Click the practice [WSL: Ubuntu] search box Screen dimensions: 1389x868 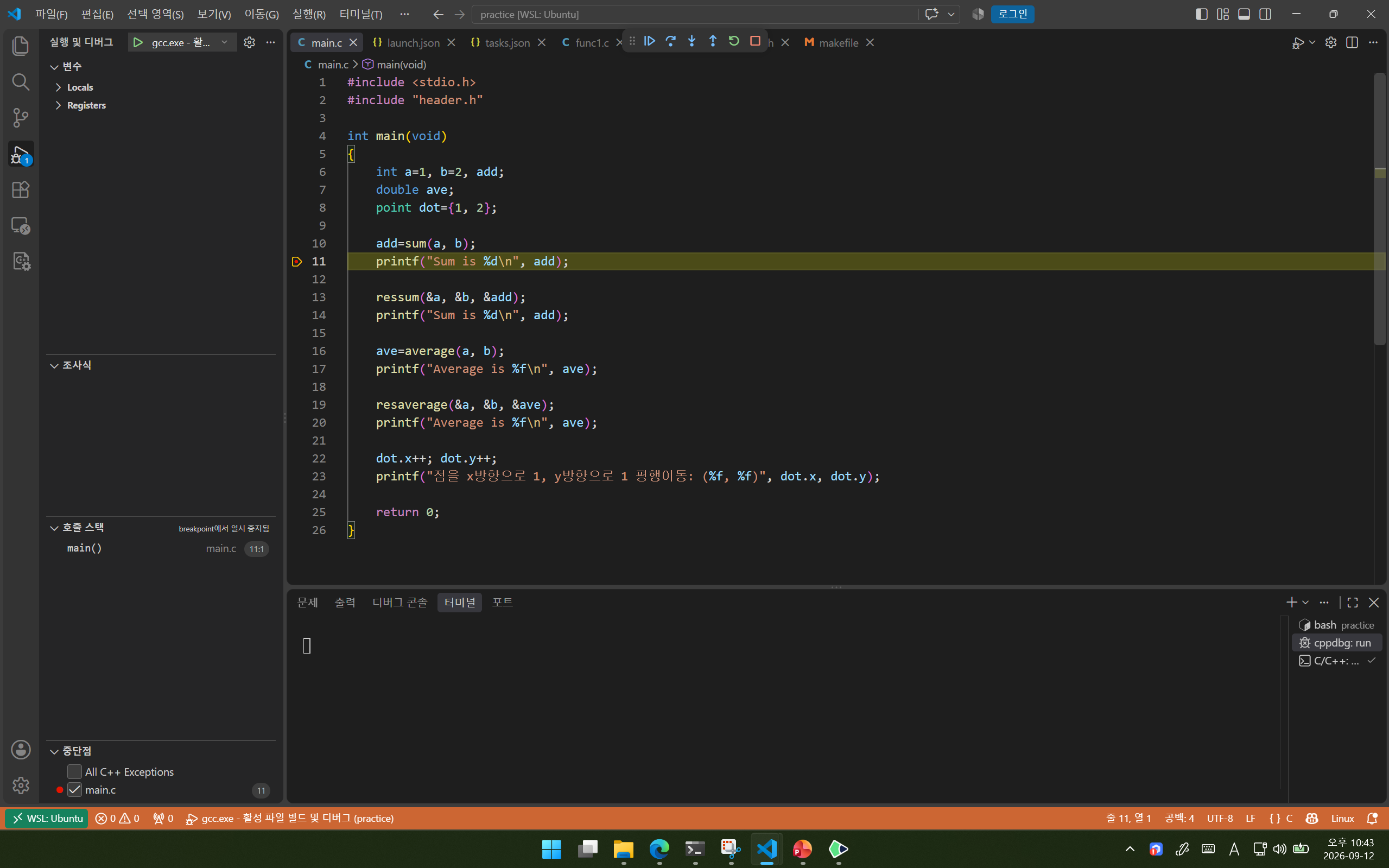click(x=695, y=14)
